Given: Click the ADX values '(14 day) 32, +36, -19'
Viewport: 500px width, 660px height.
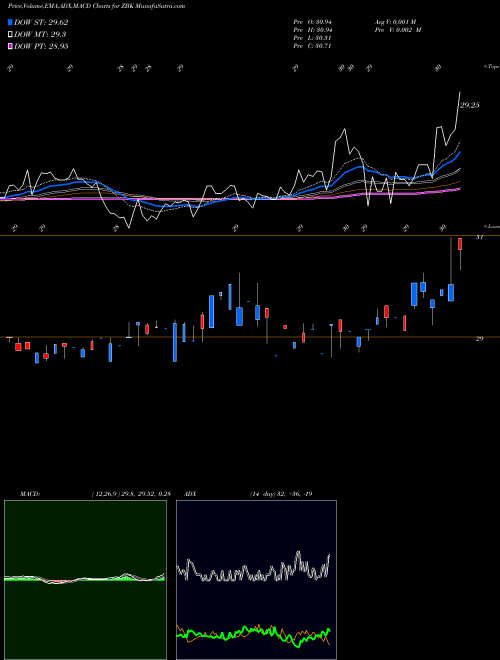Looking at the screenshot, I should 281,494.
